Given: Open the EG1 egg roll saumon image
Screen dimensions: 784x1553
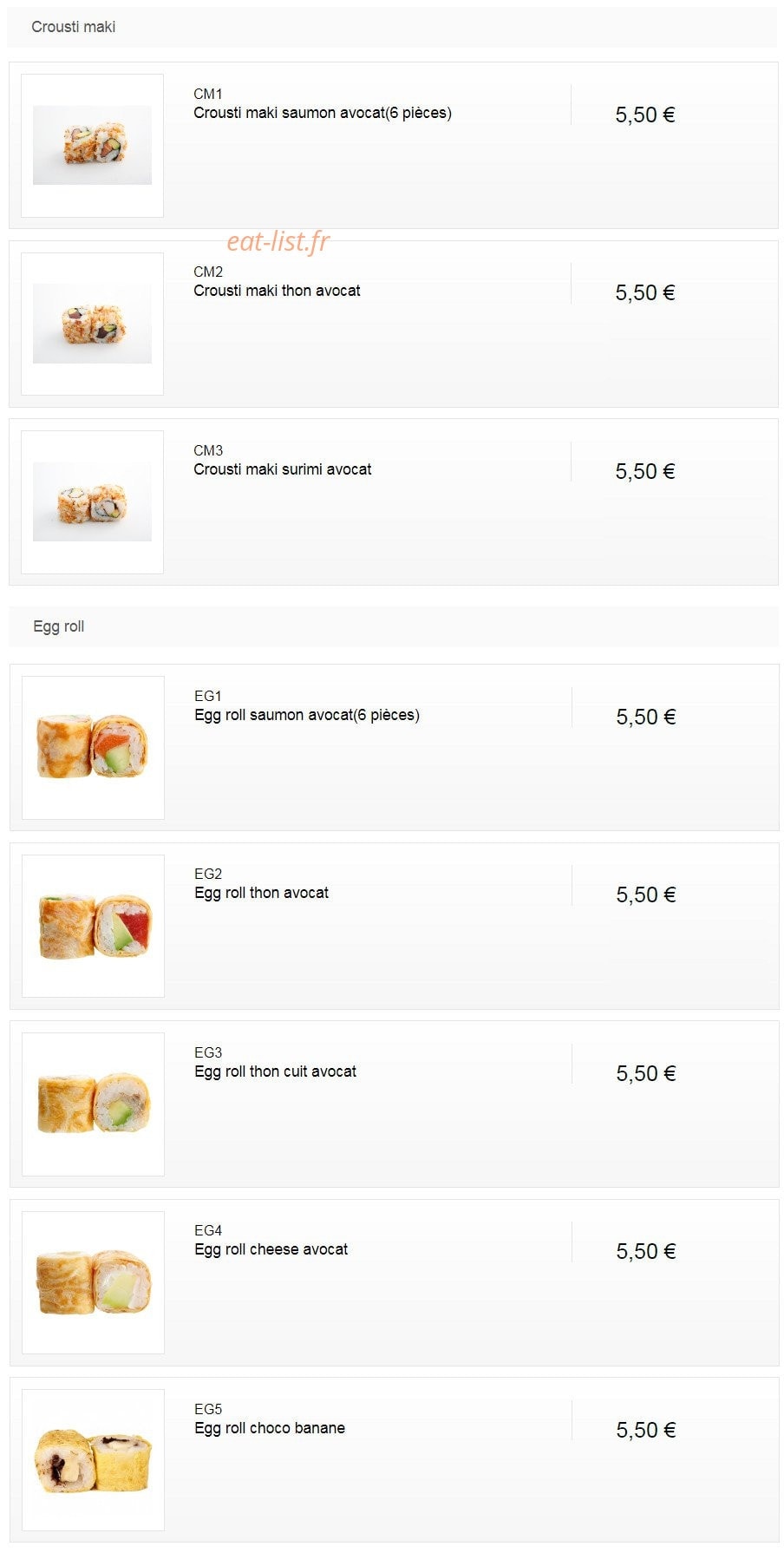Looking at the screenshot, I should (93, 747).
